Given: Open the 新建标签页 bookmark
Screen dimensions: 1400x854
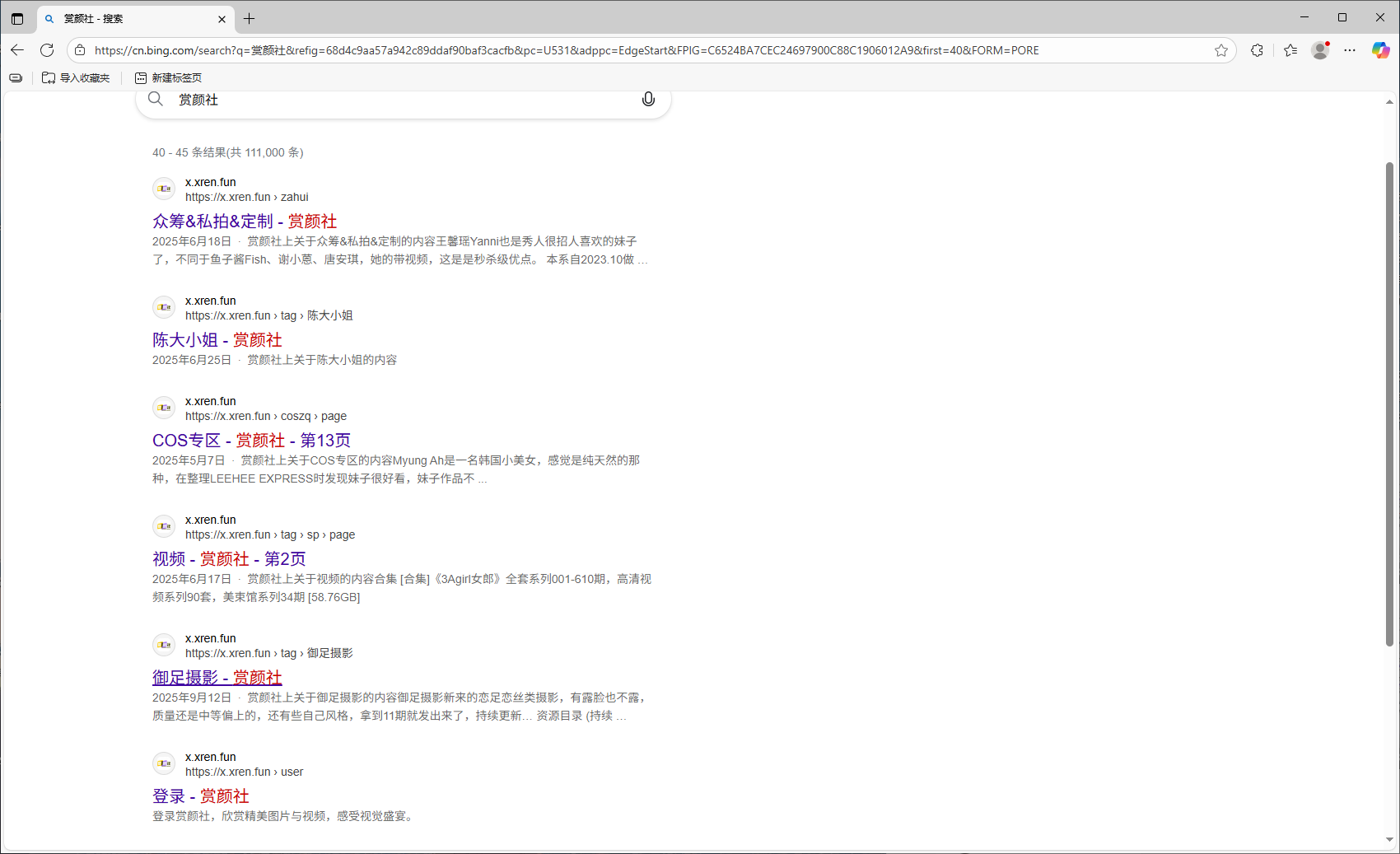Looking at the screenshot, I should pyautogui.click(x=169, y=77).
